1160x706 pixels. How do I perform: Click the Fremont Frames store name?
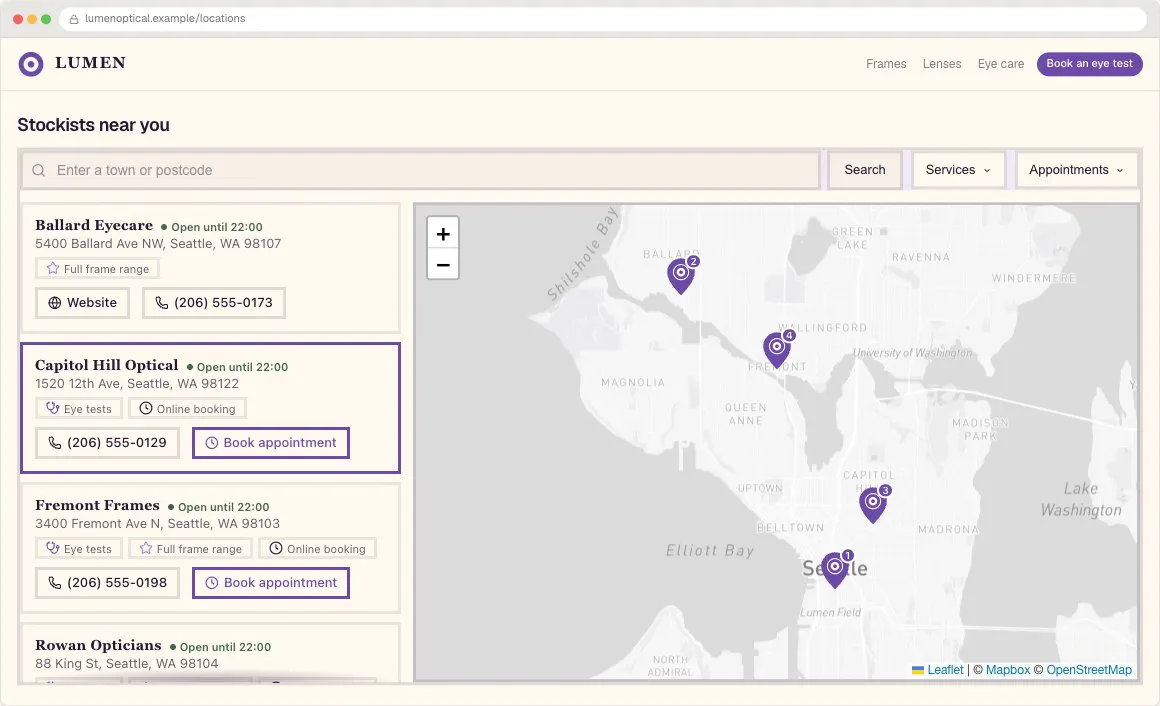[97, 505]
